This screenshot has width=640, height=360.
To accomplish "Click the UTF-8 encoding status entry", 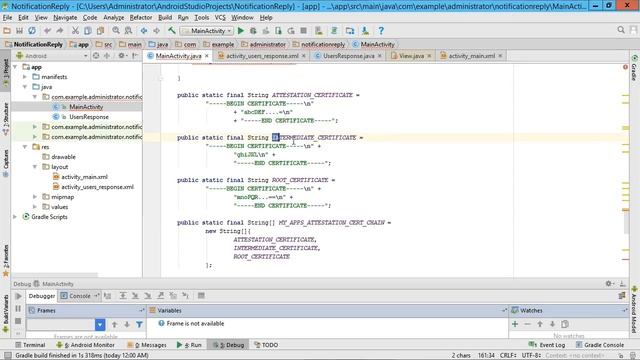I will 531,356.
